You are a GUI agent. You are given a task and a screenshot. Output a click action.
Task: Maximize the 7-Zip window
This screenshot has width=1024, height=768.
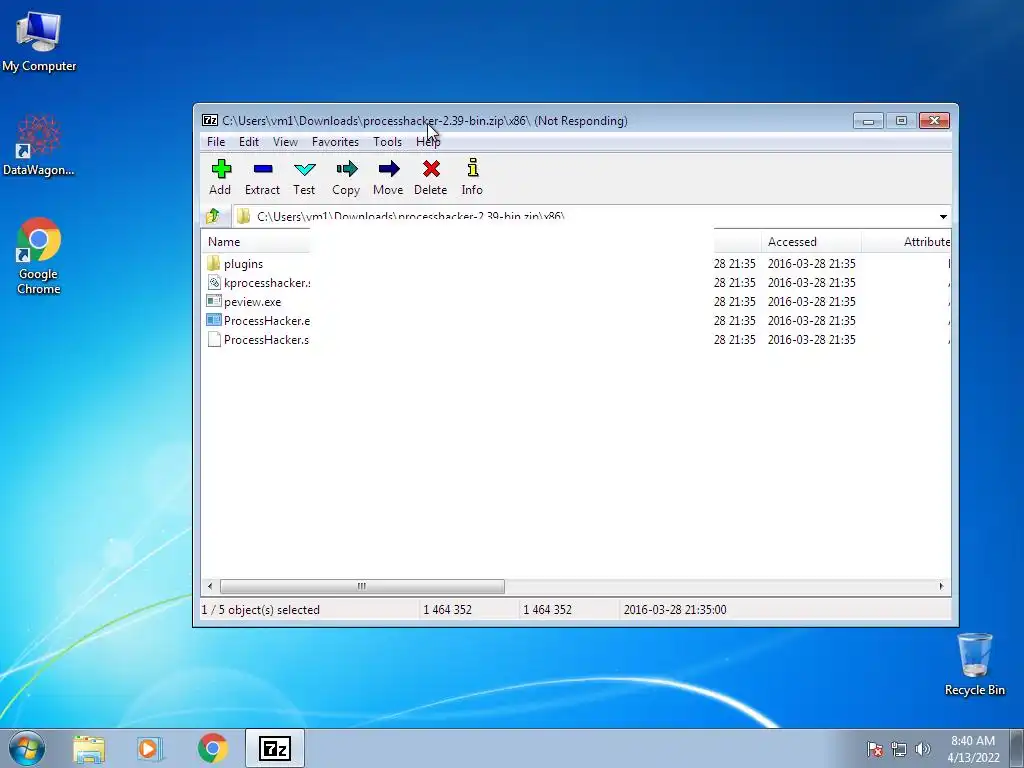pos(901,121)
